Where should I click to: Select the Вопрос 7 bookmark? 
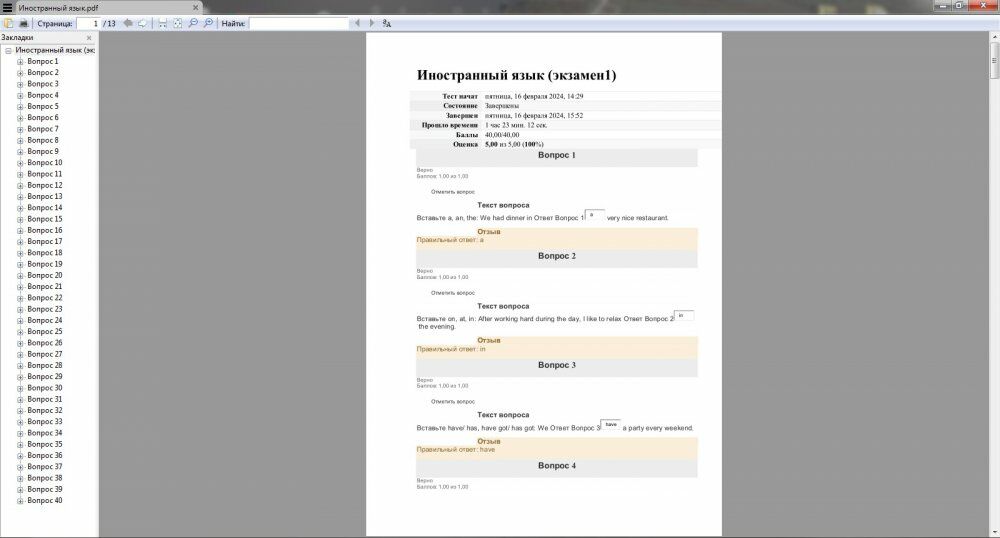43,129
